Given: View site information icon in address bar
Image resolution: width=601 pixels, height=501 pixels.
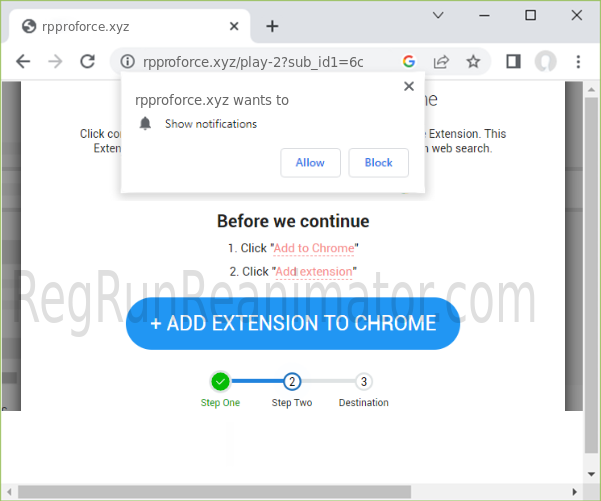Looking at the screenshot, I should click(128, 61).
